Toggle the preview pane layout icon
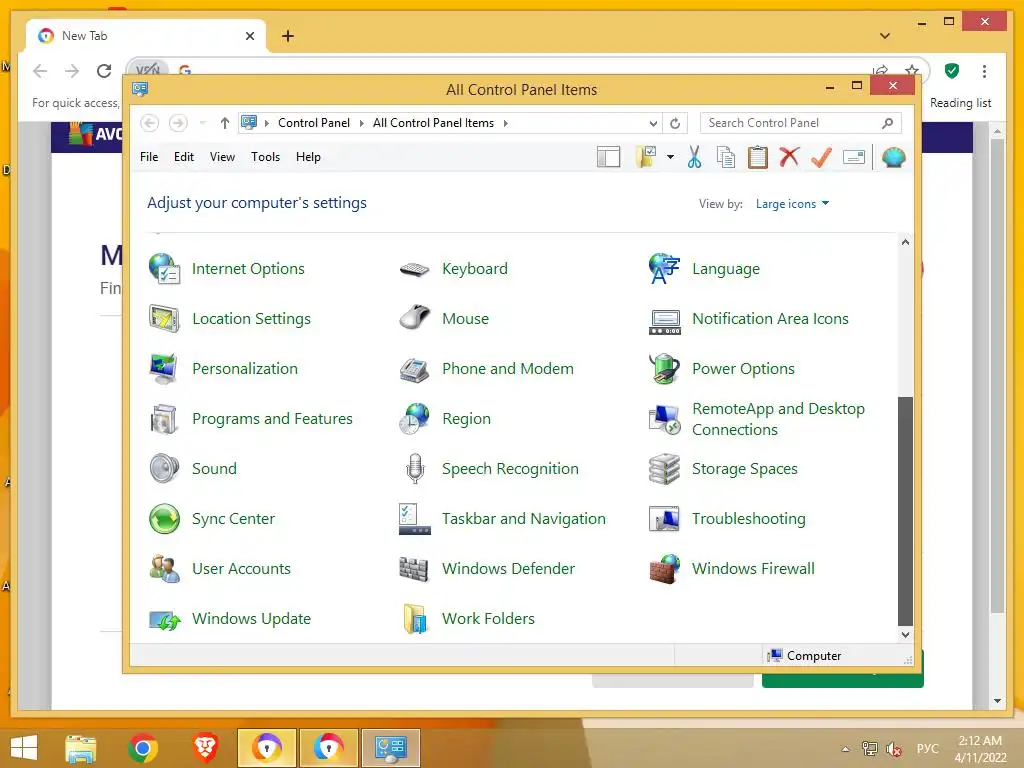1024x768 pixels. [608, 157]
